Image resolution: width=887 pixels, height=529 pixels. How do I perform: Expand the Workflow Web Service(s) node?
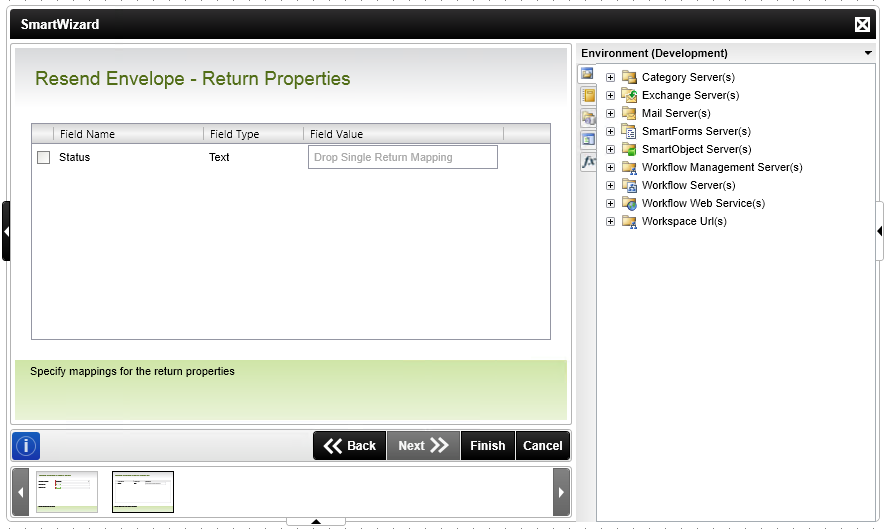[610, 204]
